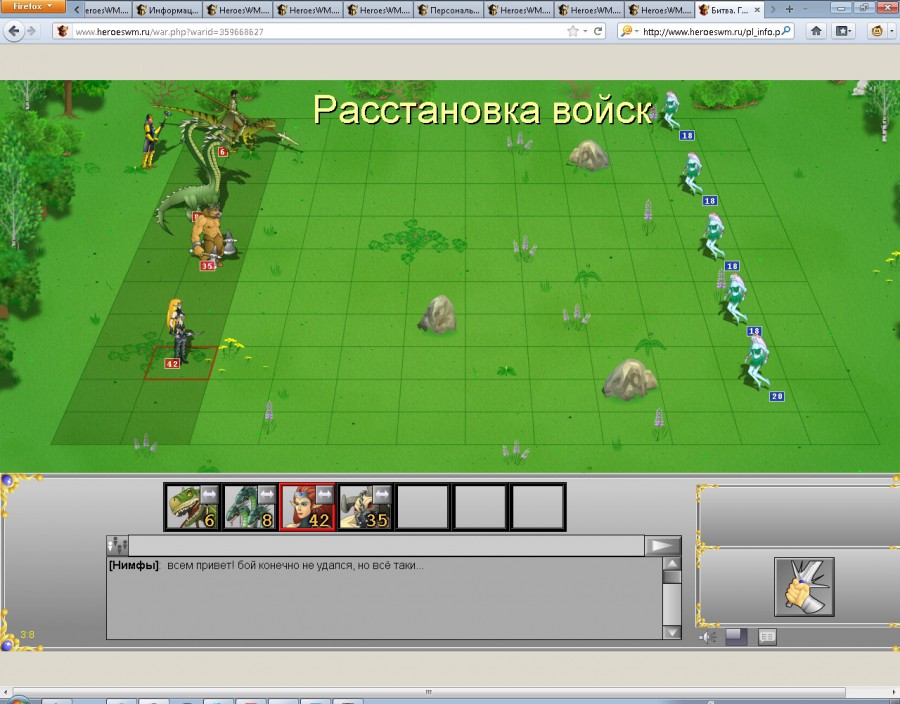
Task: Click chat scrollbar down arrow
Action: click(672, 632)
